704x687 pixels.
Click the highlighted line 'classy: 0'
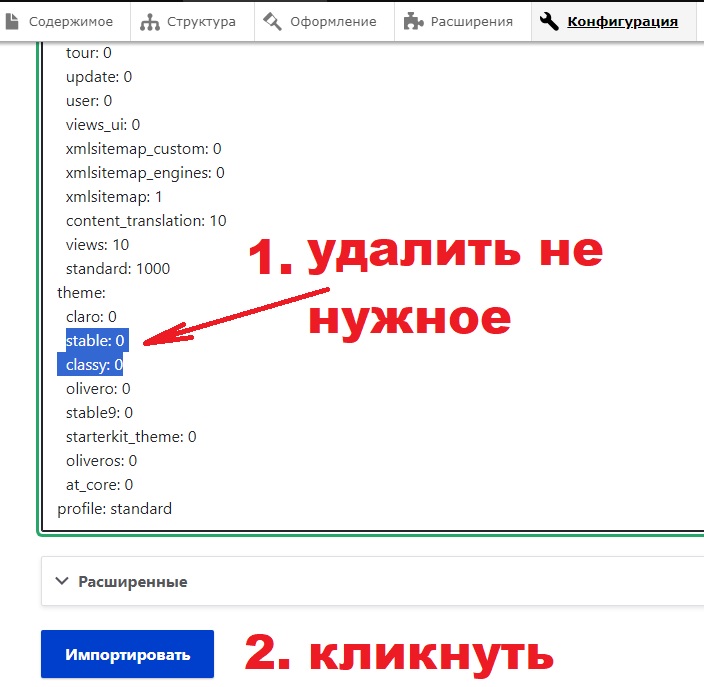(x=90, y=364)
